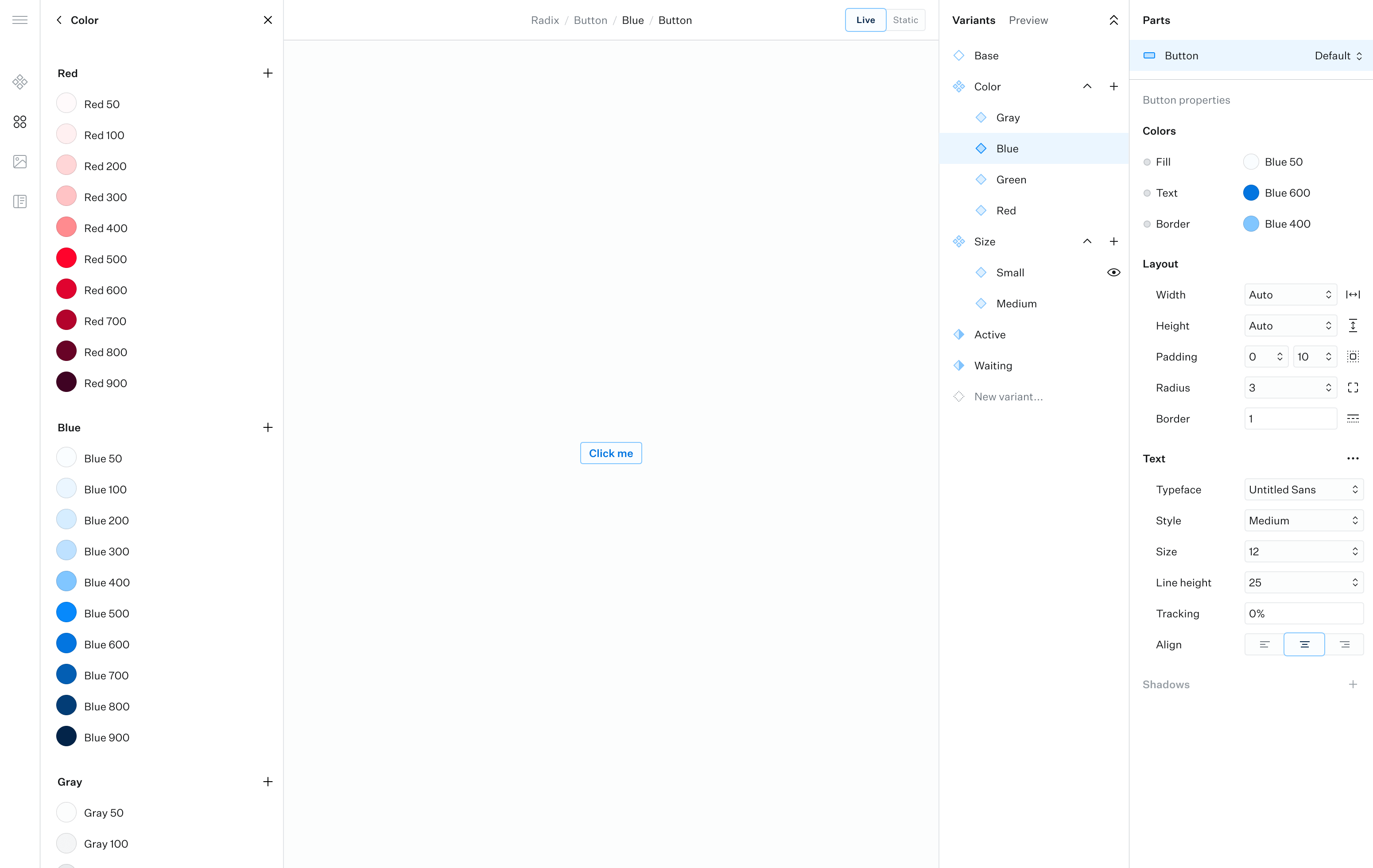Collapse the Color variant group chevron

point(1087,87)
